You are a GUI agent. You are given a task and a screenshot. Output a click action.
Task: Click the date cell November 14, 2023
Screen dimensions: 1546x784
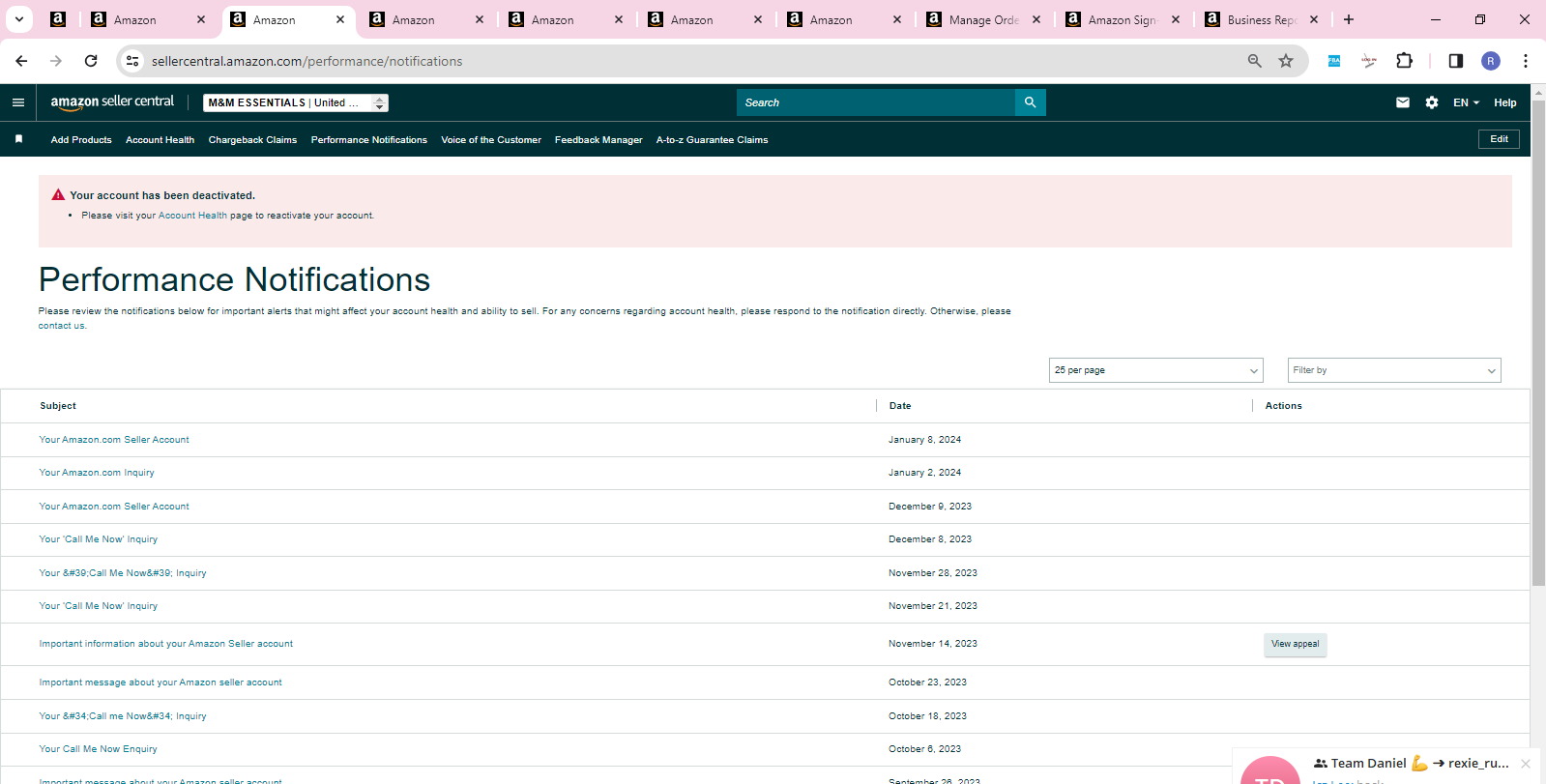(933, 644)
